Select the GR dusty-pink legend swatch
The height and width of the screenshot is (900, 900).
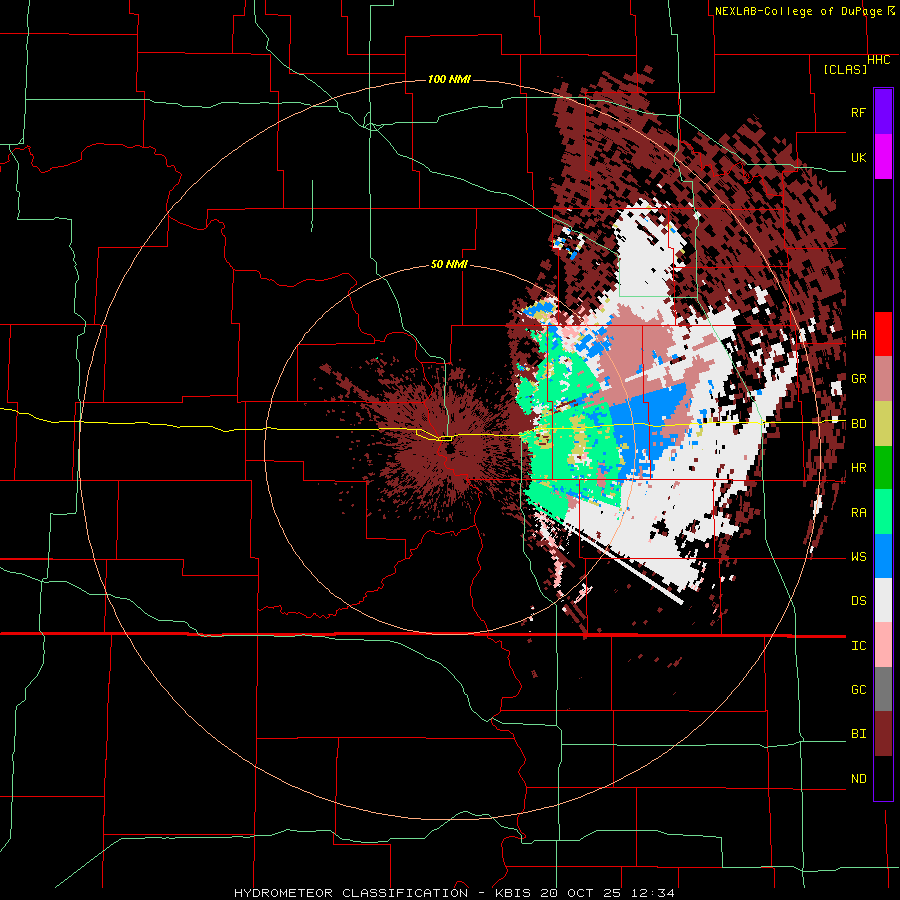[883, 379]
